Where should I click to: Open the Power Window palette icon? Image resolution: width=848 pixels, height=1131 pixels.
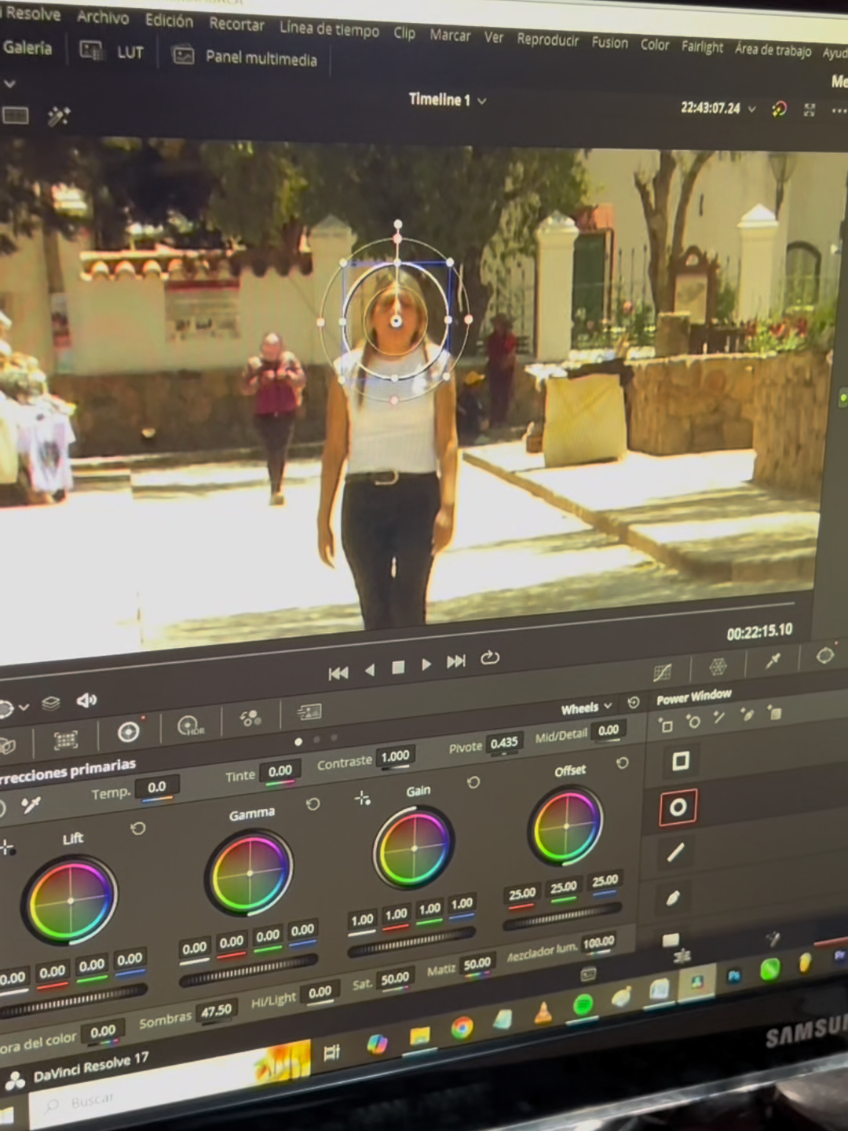click(x=825, y=656)
